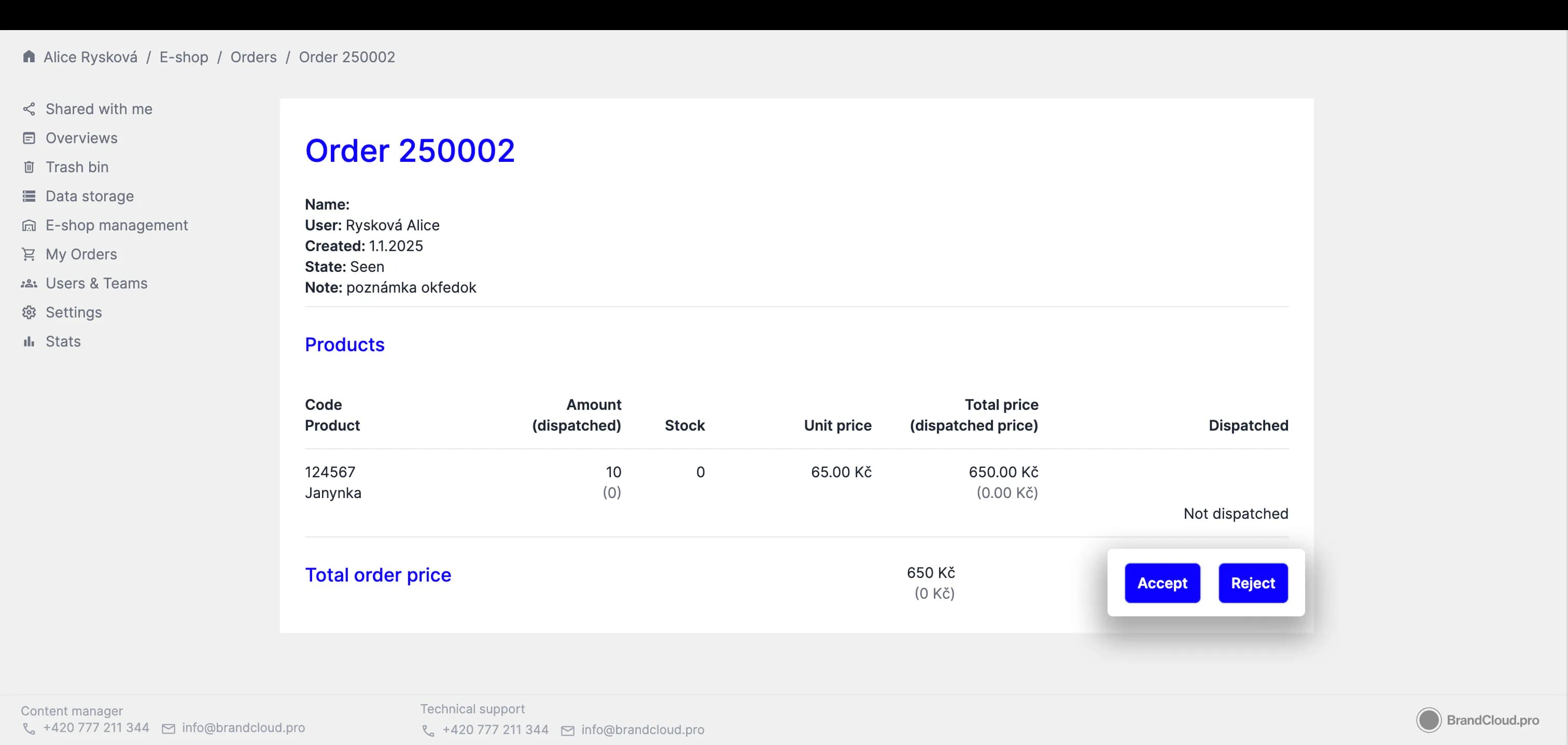Click the Stats bar chart icon
Screen dimensions: 1568x745
point(29,342)
